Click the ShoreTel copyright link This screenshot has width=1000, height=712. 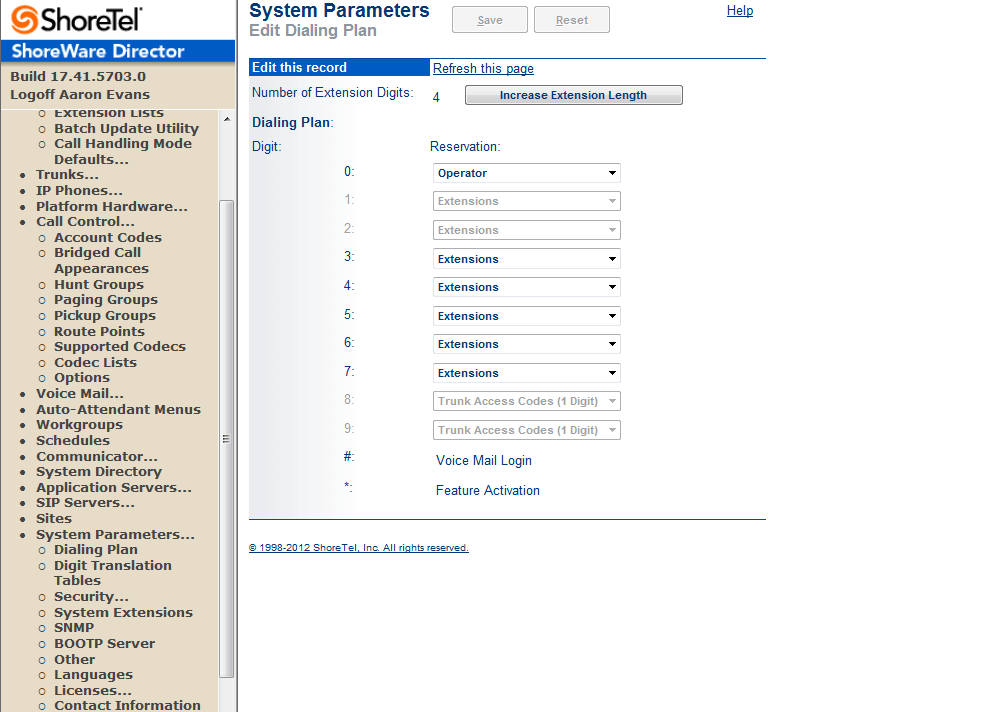pos(358,547)
